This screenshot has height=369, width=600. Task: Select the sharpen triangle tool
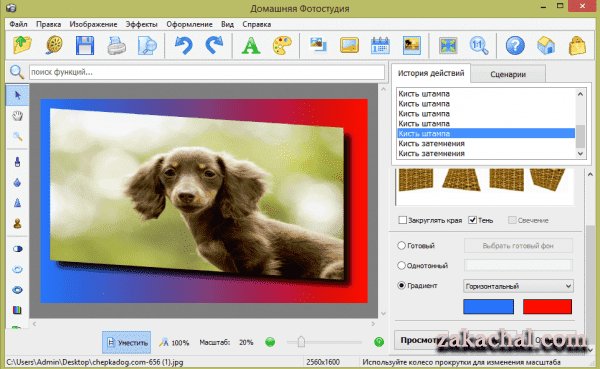tap(17, 203)
